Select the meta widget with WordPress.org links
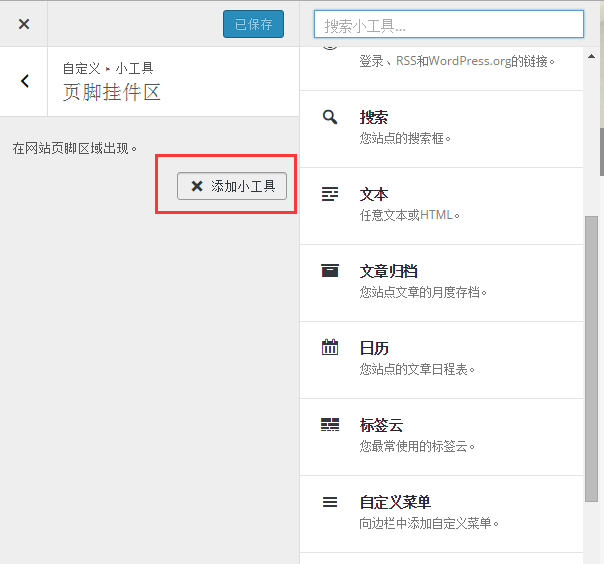The height and width of the screenshot is (564, 604). 456,62
